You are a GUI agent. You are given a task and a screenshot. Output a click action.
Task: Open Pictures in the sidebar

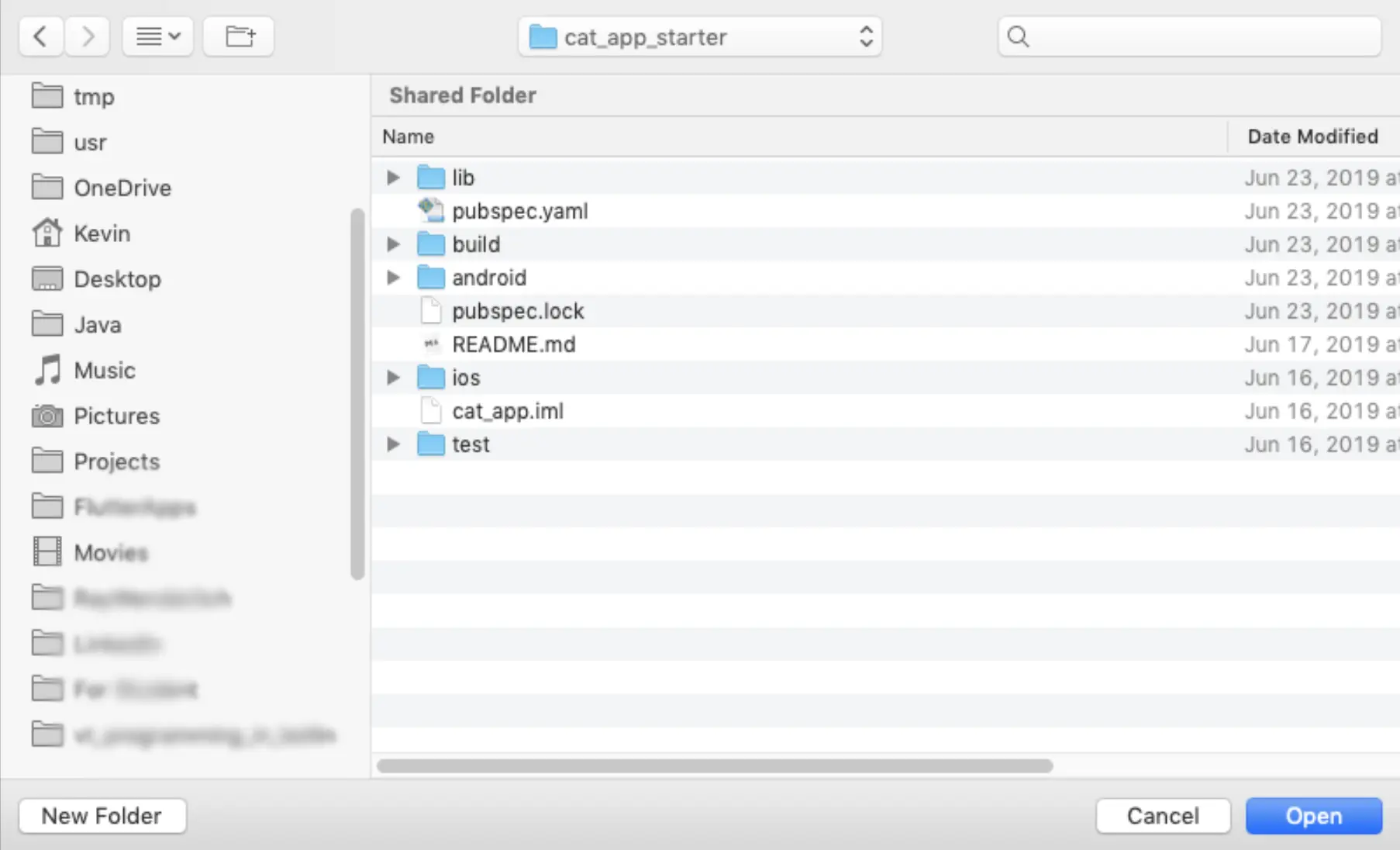(96, 416)
